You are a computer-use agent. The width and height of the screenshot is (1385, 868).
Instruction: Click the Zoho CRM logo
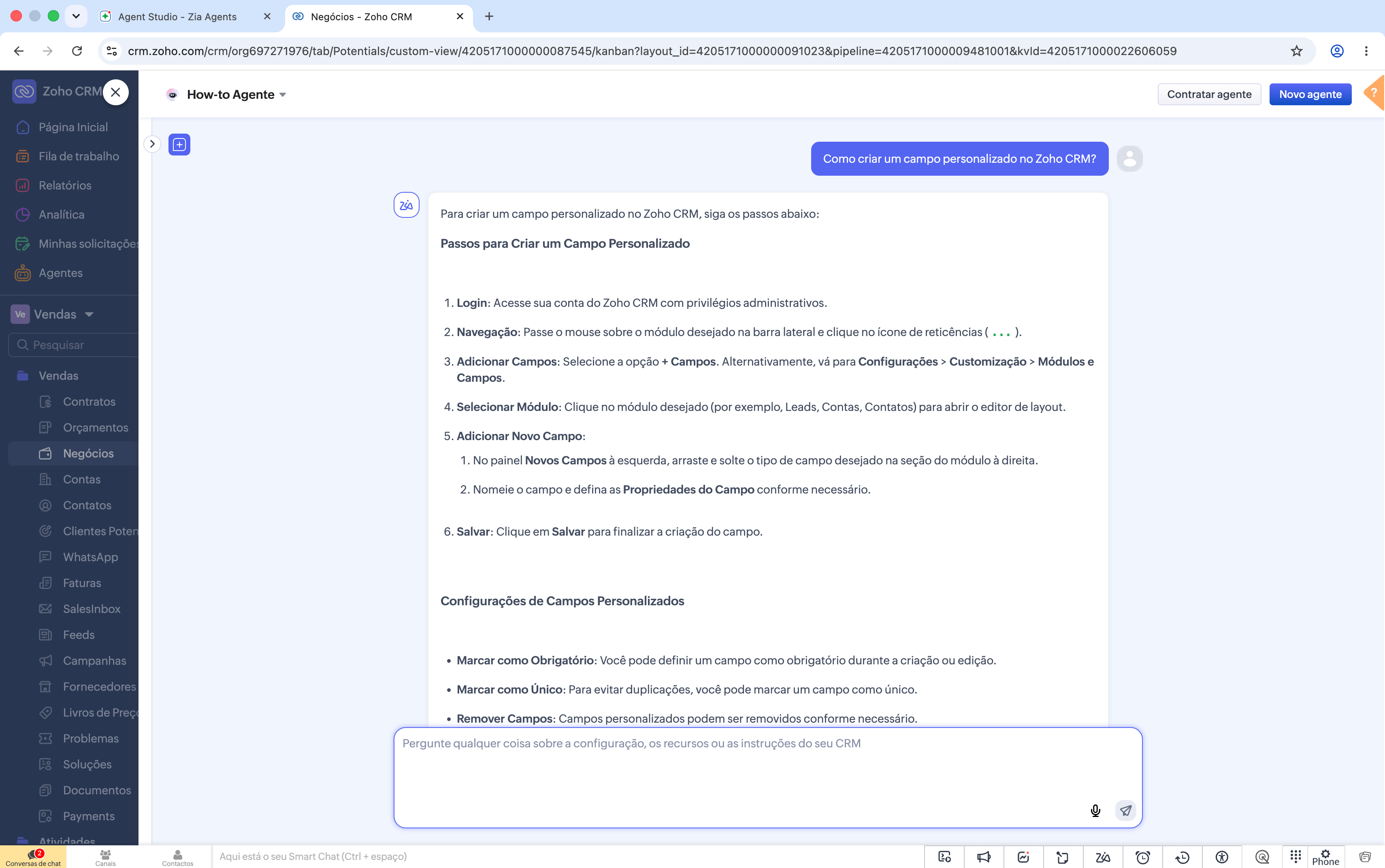24,91
